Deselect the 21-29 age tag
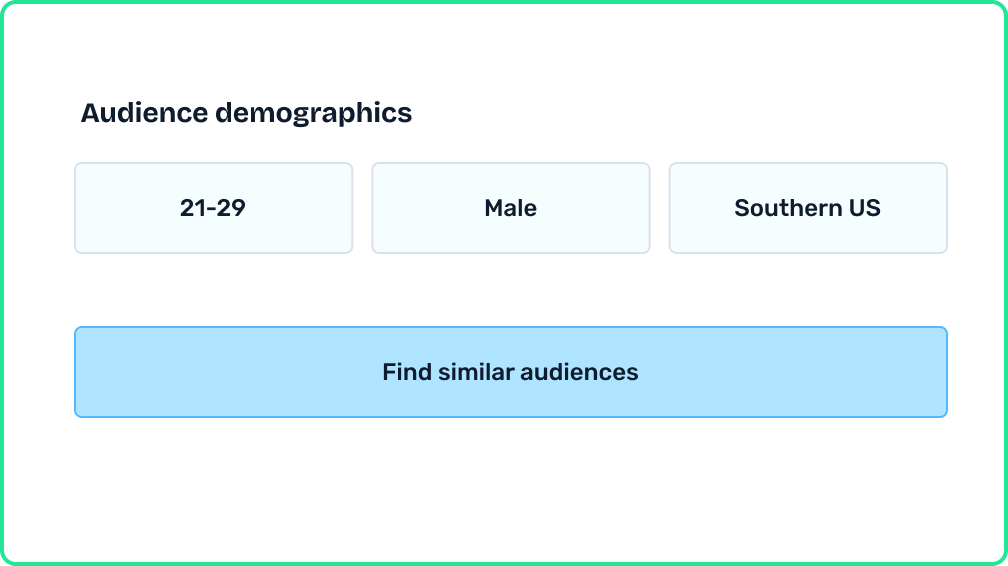The height and width of the screenshot is (566, 1008). [x=213, y=208]
